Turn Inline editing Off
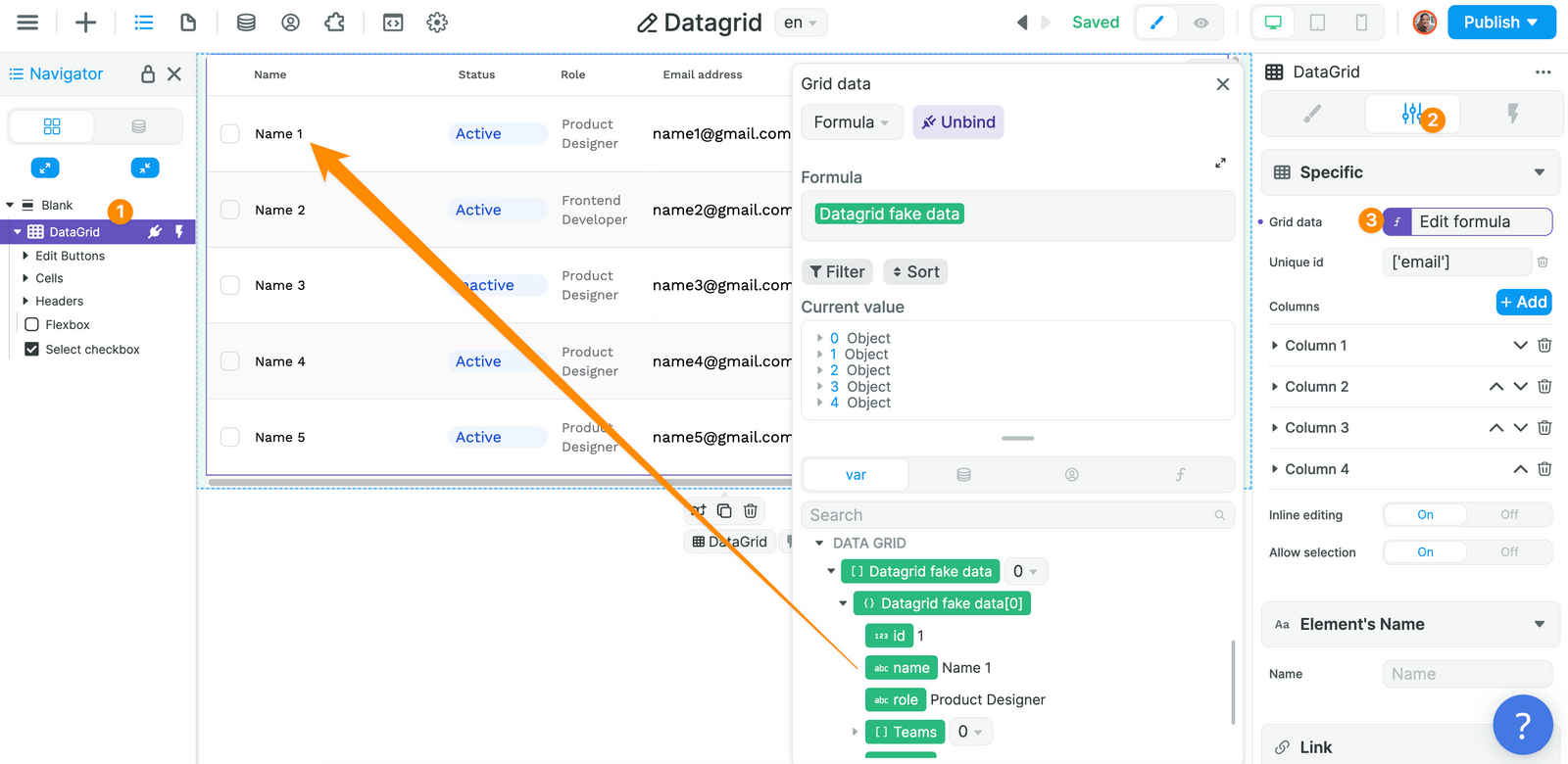 pyautogui.click(x=1509, y=515)
